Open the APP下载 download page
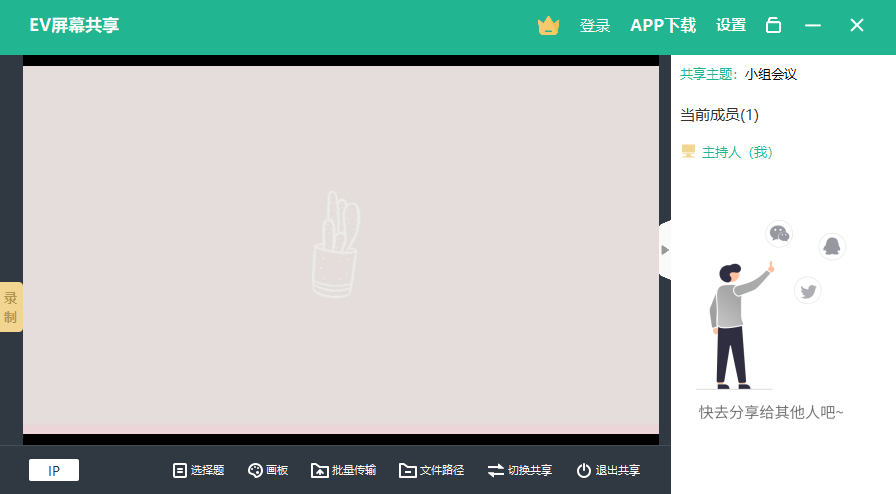Image resolution: width=896 pixels, height=494 pixels. tap(663, 26)
